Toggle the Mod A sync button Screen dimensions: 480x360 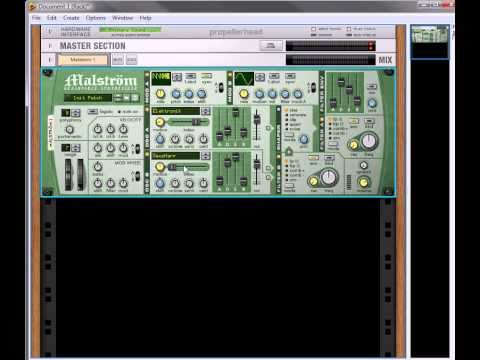pyautogui.click(x=206, y=76)
